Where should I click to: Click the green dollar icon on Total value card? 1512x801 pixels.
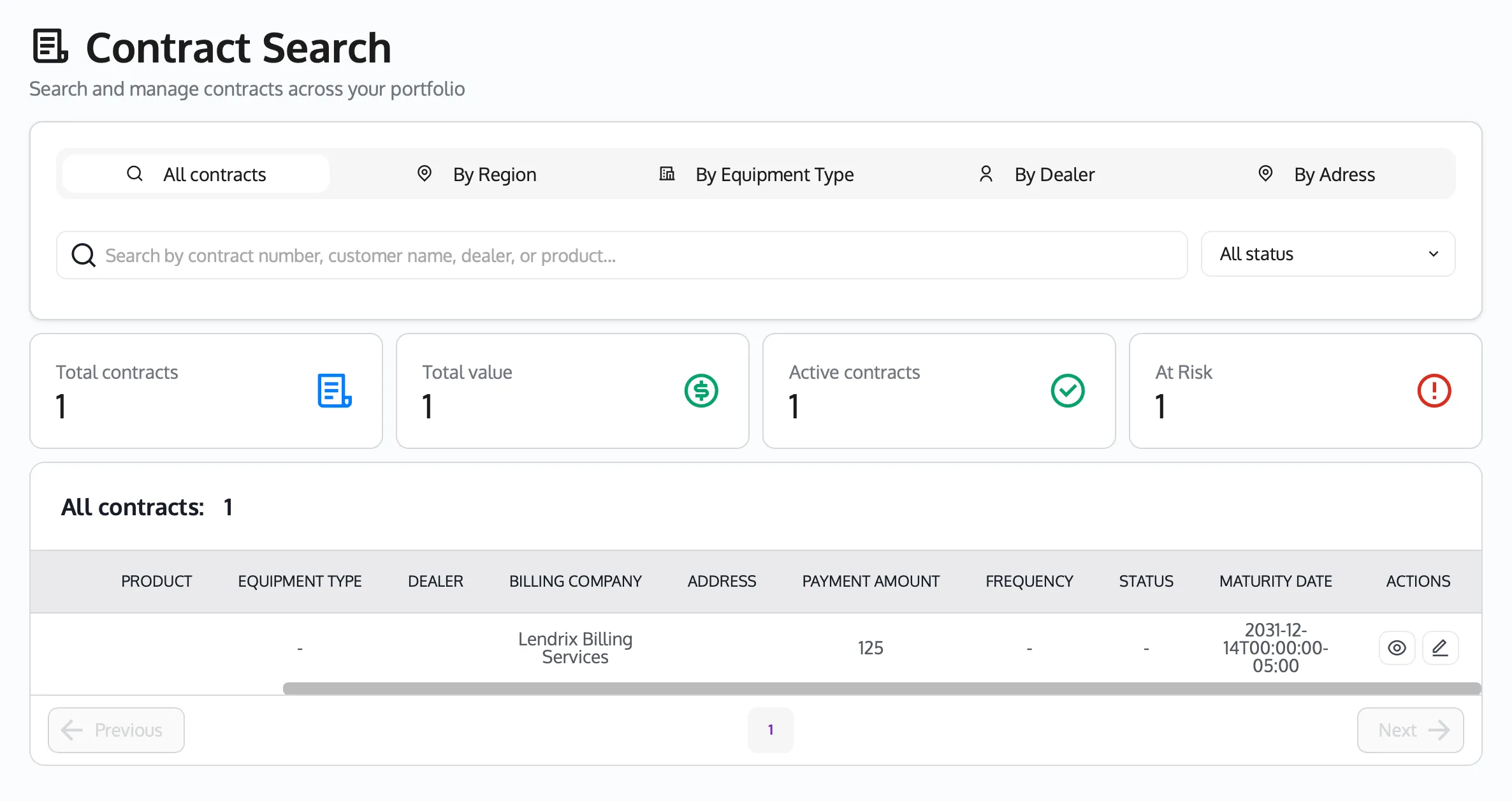tap(701, 391)
